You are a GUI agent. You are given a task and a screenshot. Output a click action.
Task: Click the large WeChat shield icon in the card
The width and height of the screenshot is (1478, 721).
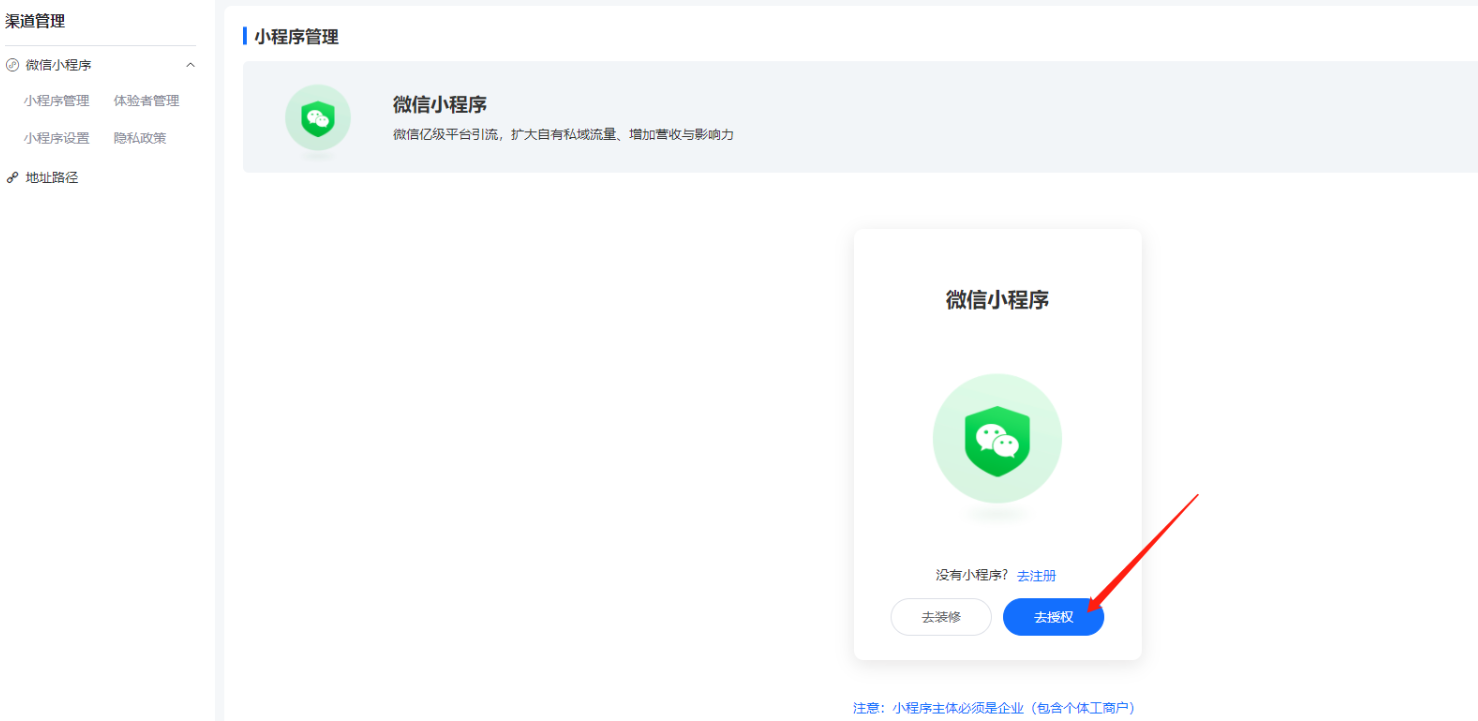997,440
